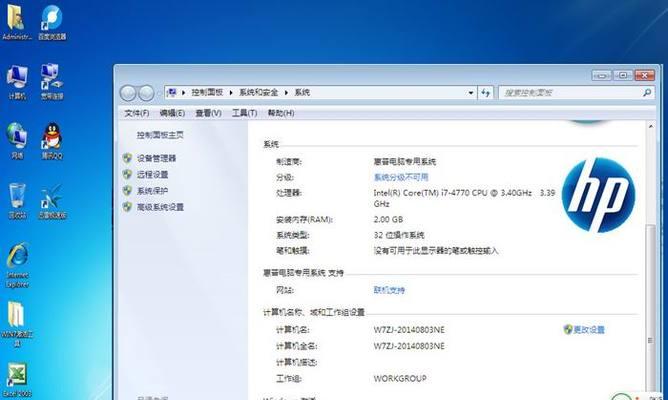The height and width of the screenshot is (400, 668).
Task: Open 远程设置 from the left pane
Action: coord(152,175)
